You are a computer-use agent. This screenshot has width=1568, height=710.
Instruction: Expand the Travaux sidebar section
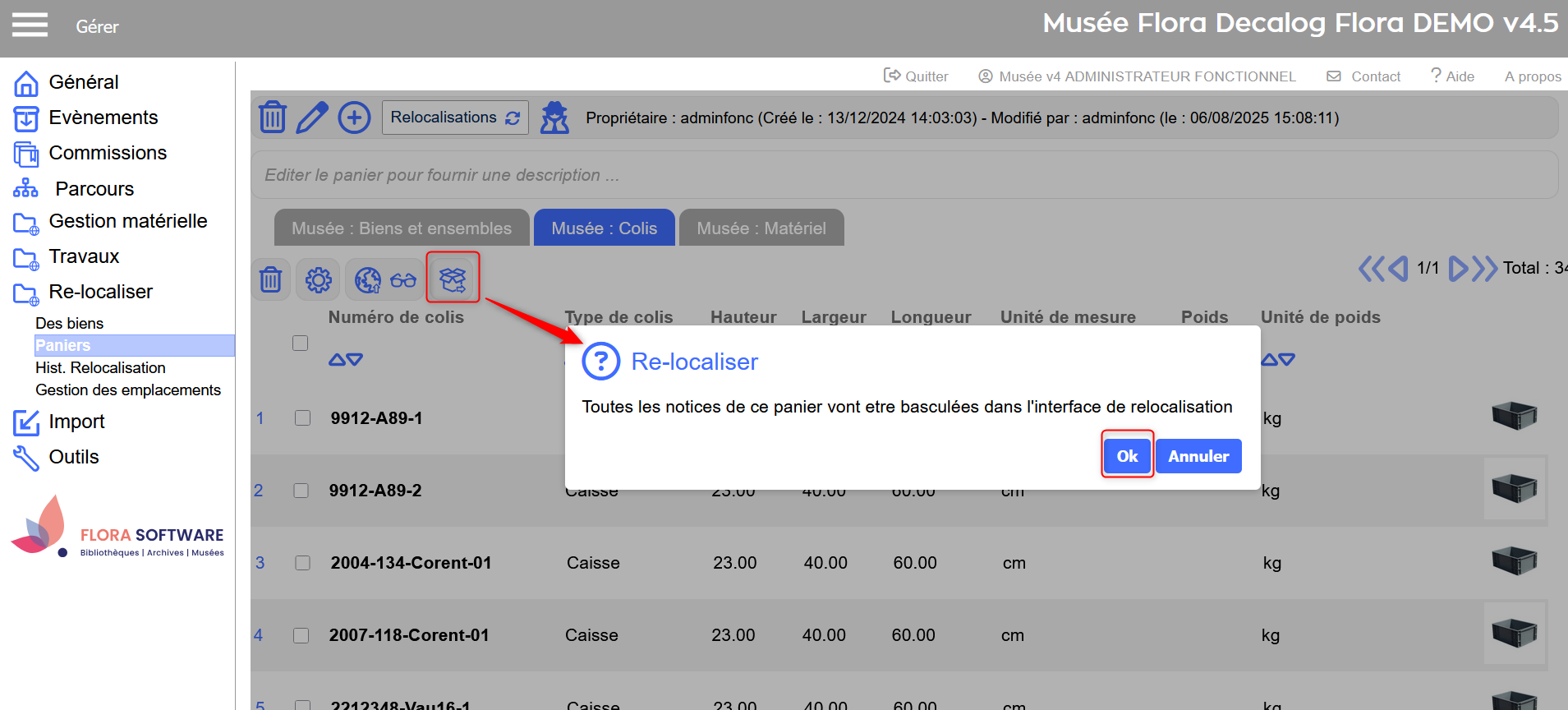point(84,256)
